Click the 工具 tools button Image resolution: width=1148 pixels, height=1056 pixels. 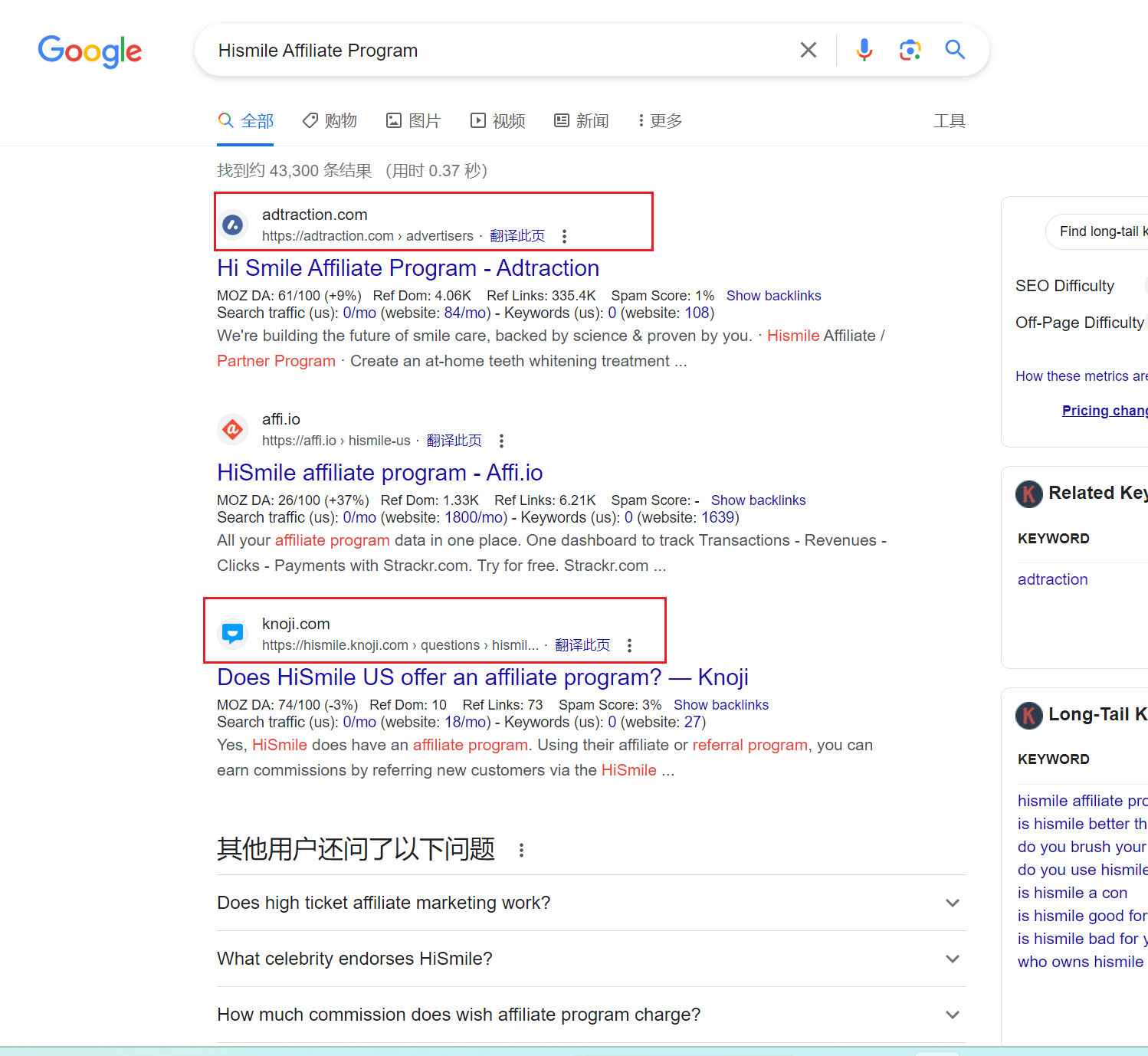pos(949,121)
